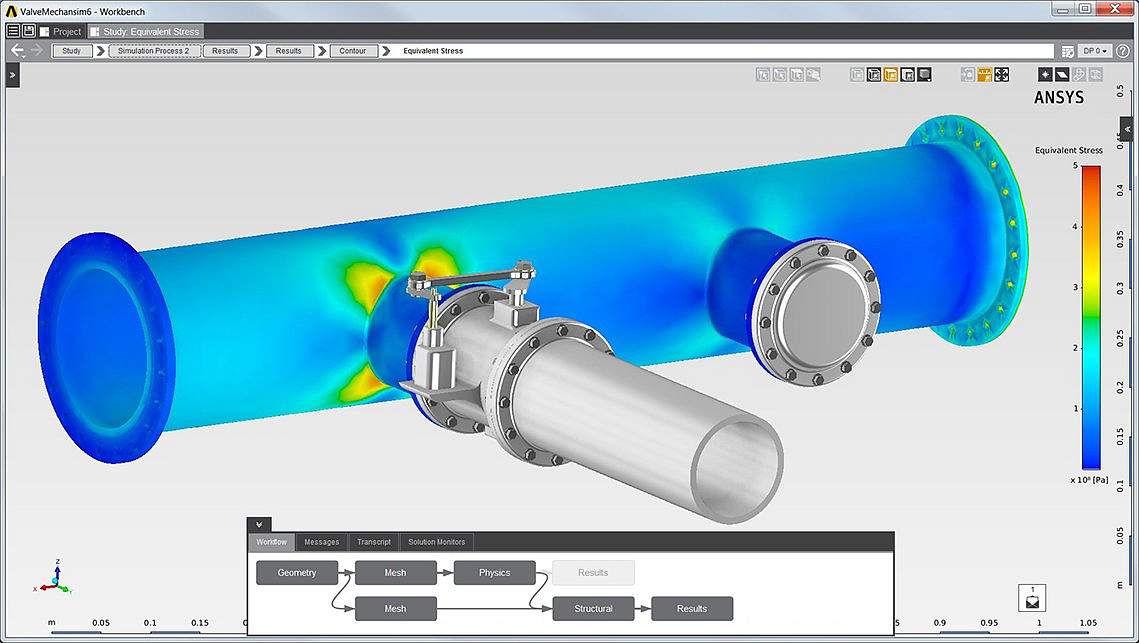Collapse the Workflow panel with its chevron
This screenshot has width=1139, height=643.
[258, 523]
